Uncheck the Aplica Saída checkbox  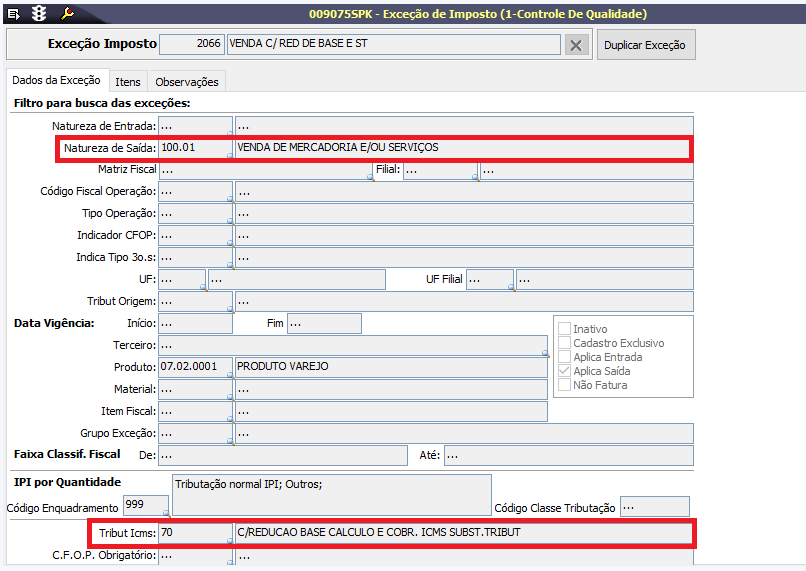click(x=564, y=371)
